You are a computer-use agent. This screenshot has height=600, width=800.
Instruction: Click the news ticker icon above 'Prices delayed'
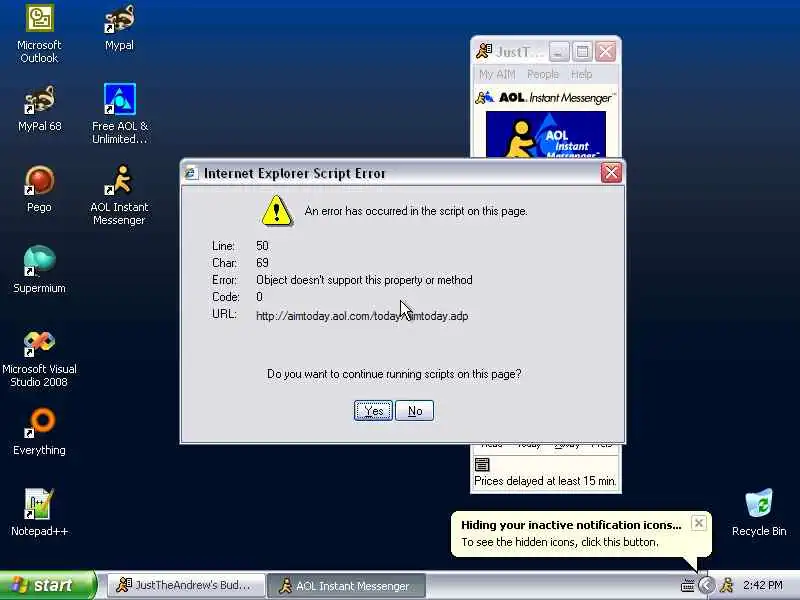click(482, 464)
